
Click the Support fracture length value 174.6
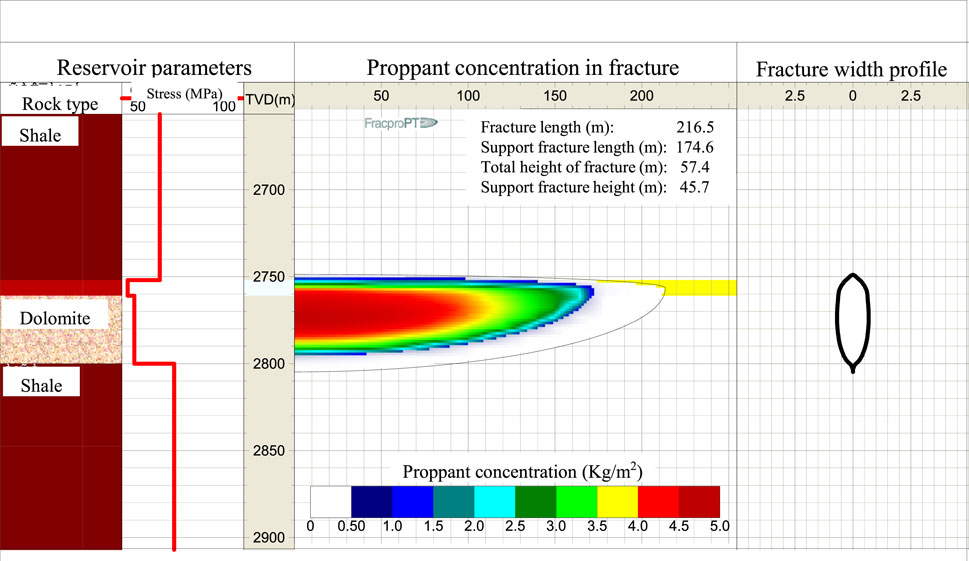(695, 147)
